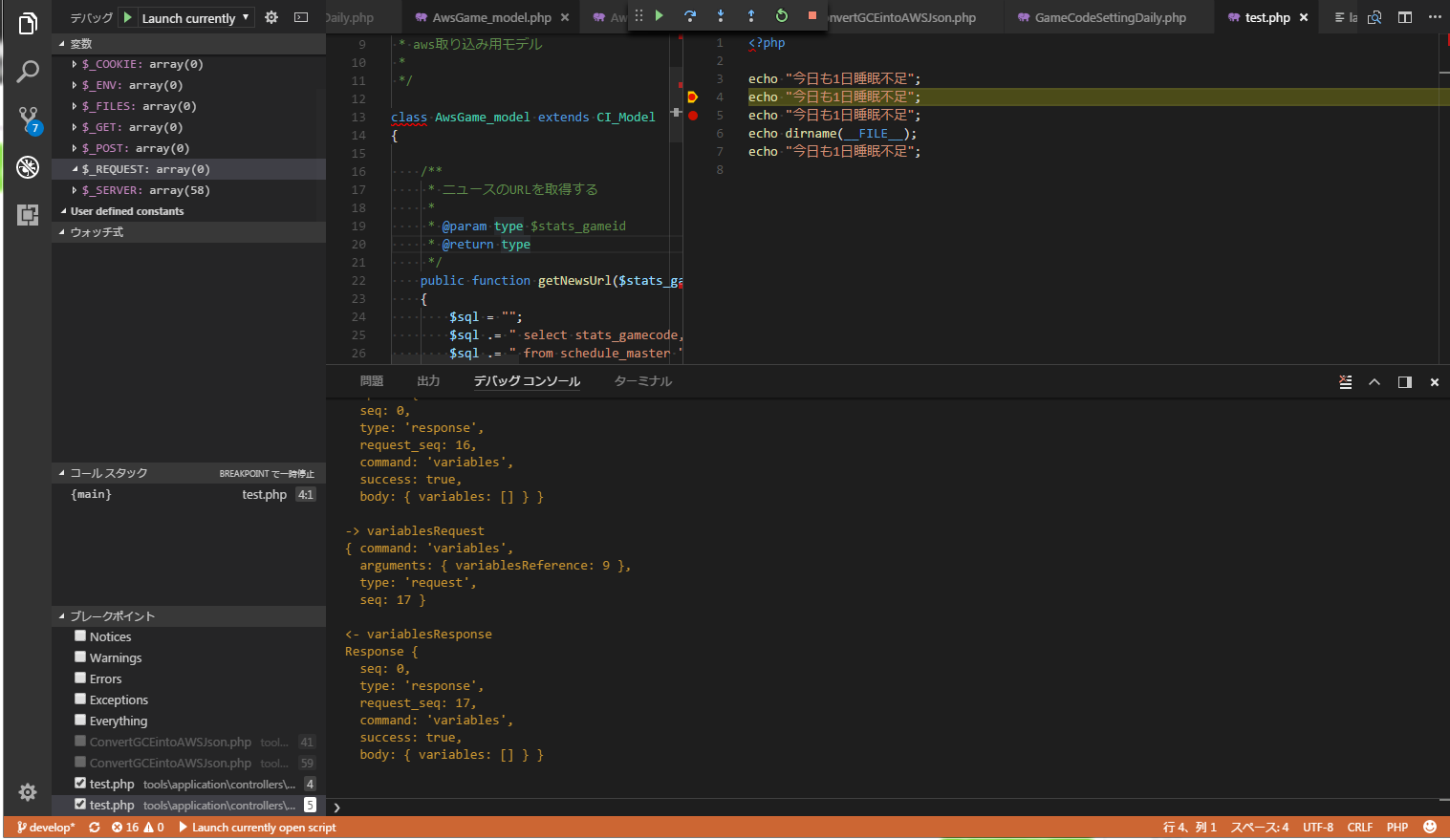The height and width of the screenshot is (840, 1450).
Task: Check the Everything breakpoint option
Action: click(x=80, y=720)
